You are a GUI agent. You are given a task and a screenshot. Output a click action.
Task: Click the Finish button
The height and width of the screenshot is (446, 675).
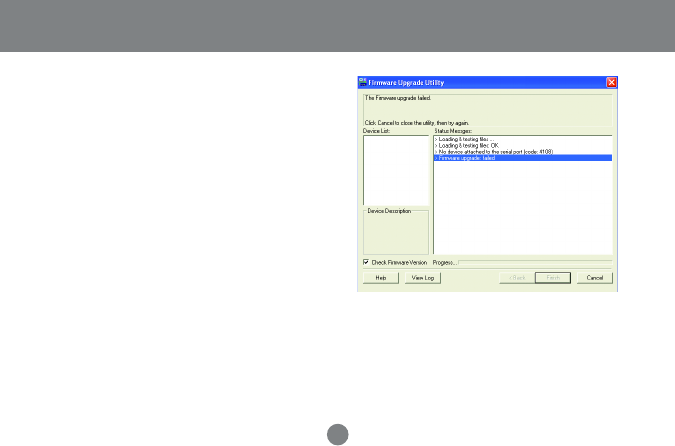click(x=553, y=278)
